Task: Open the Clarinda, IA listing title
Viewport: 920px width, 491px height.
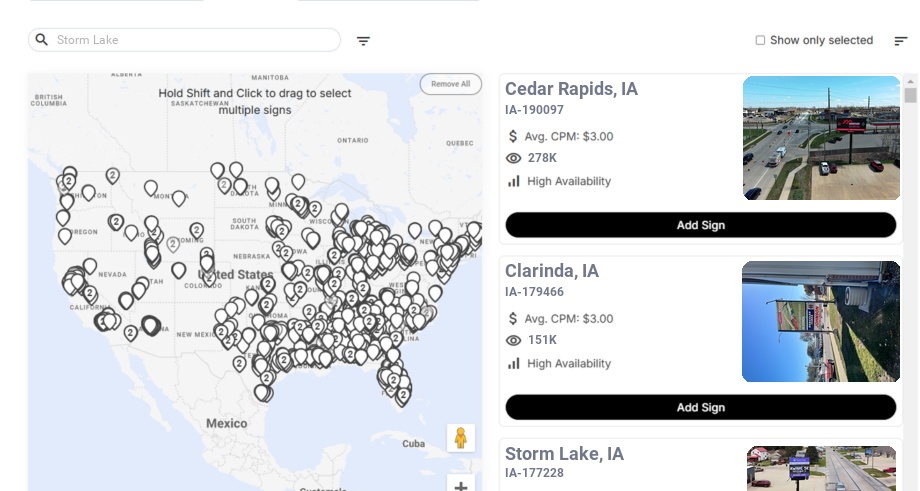Action: point(552,271)
